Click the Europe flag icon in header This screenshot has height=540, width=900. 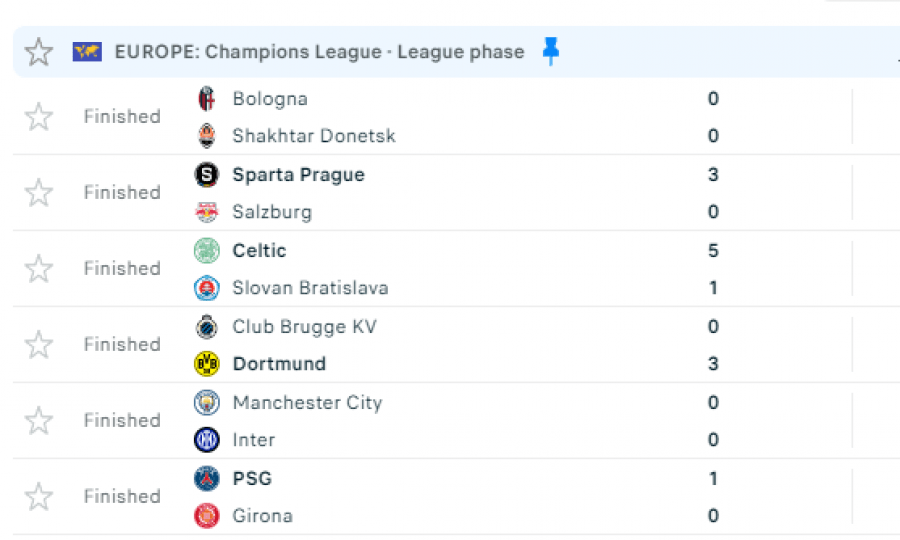(87, 52)
